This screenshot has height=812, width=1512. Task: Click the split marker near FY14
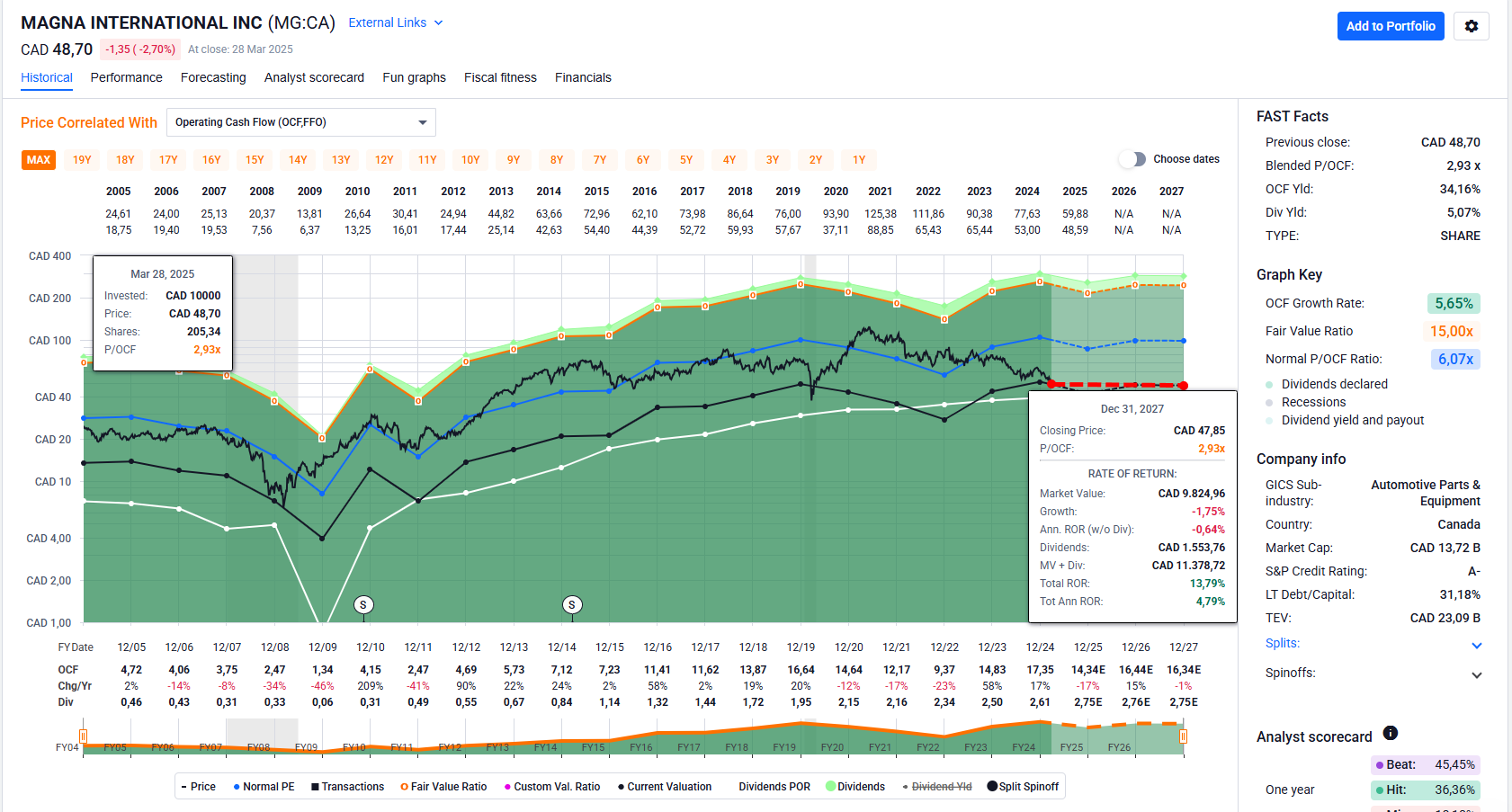click(x=572, y=604)
